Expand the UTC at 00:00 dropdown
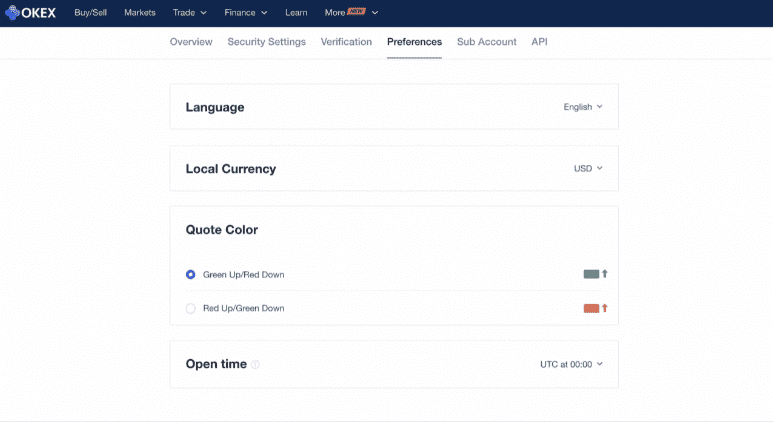 (571, 365)
